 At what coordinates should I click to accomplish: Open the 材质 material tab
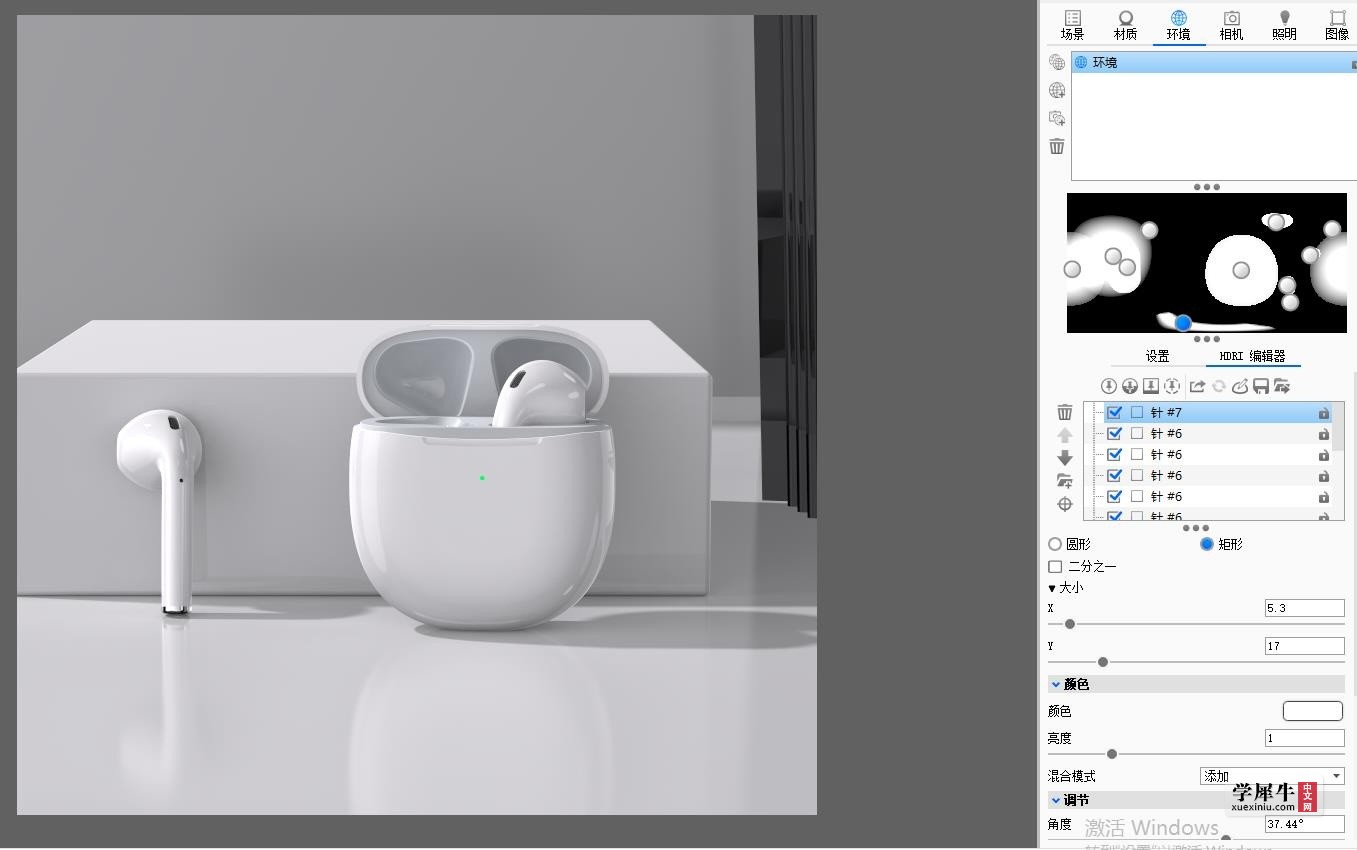[x=1126, y=24]
